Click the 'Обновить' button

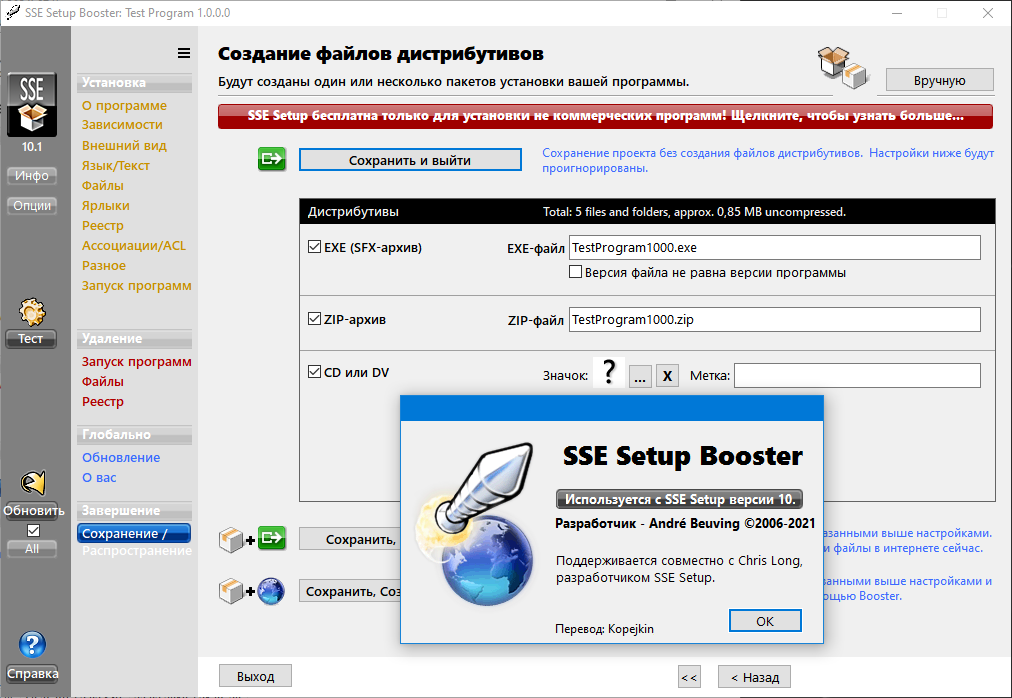click(x=33, y=510)
